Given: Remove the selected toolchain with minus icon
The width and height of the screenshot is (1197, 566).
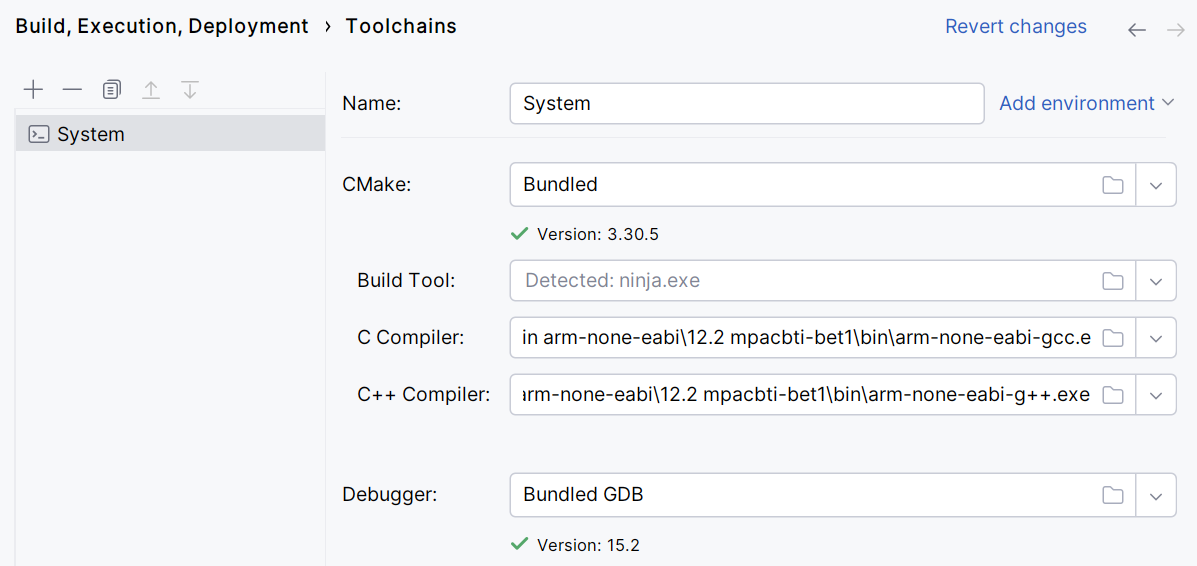Looking at the screenshot, I should 72,90.
